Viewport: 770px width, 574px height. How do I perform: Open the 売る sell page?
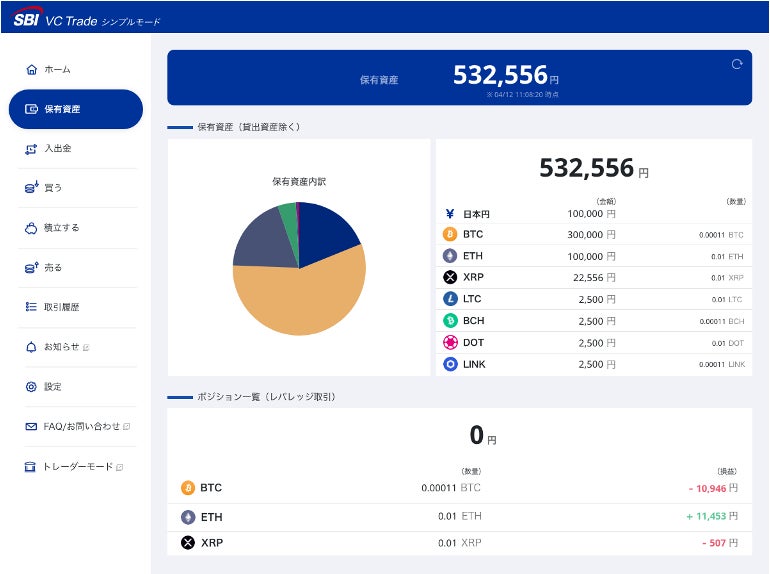tap(52, 268)
